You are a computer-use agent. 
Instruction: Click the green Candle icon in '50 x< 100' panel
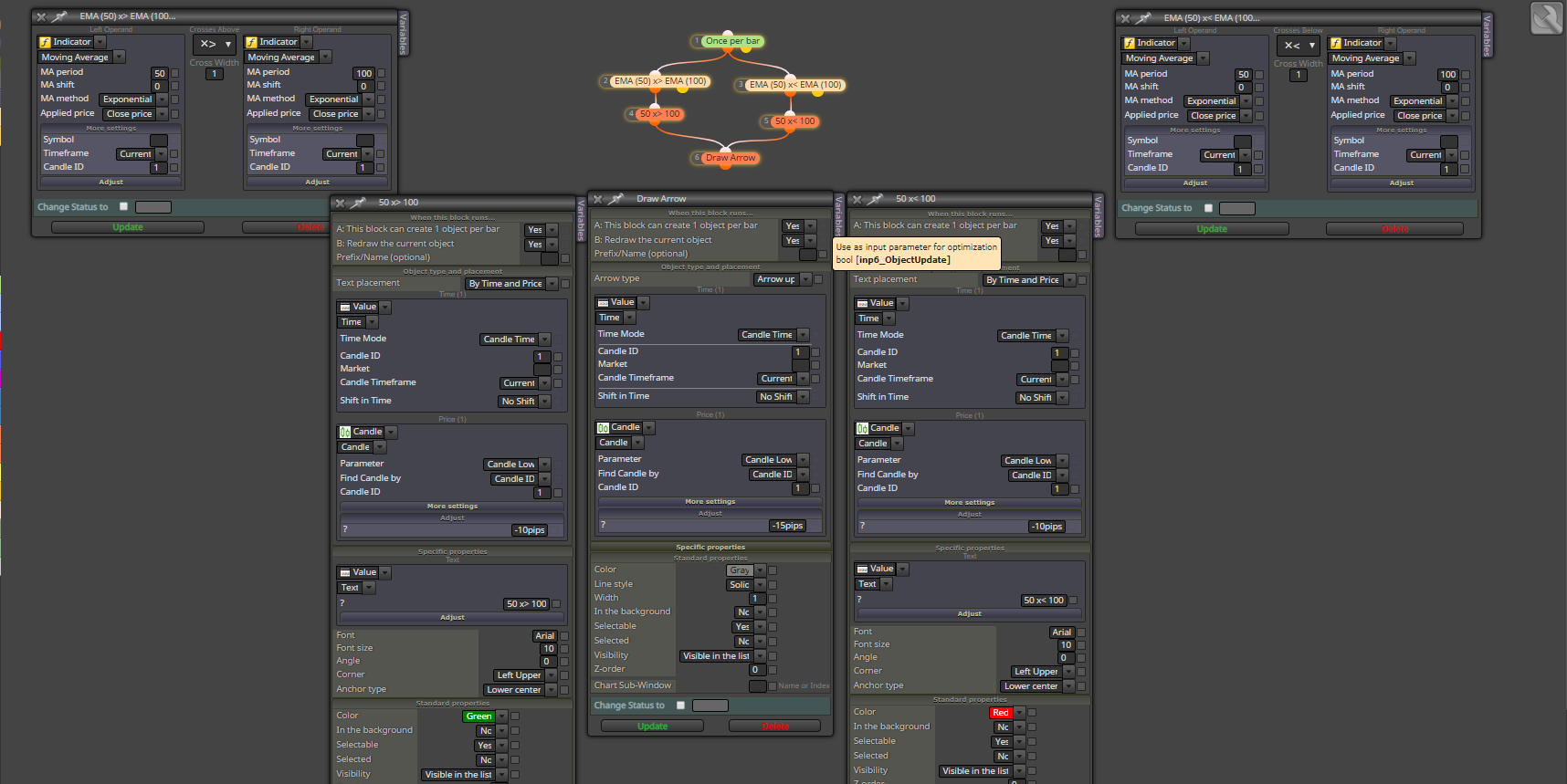coord(862,428)
